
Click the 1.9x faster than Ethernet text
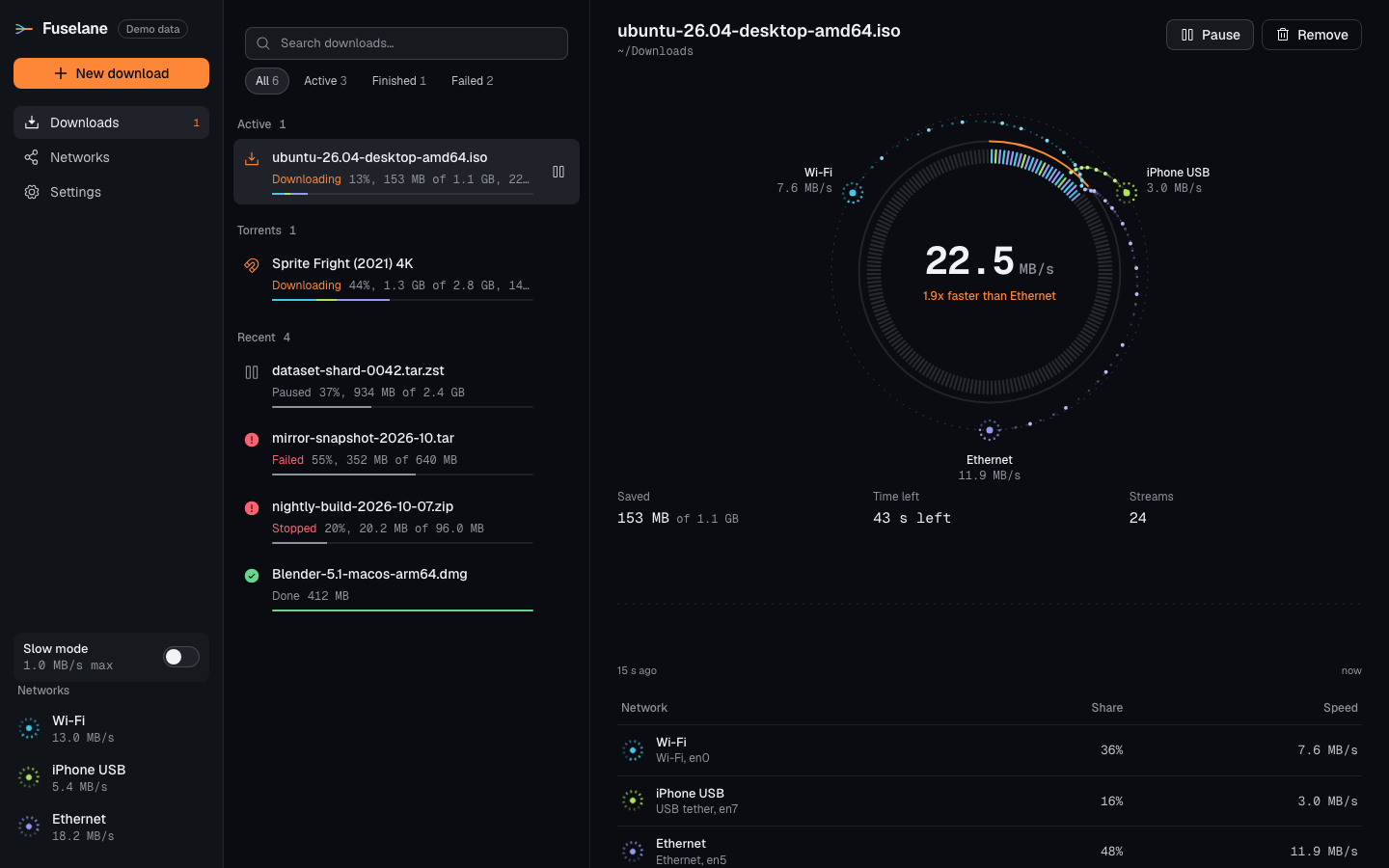click(990, 296)
